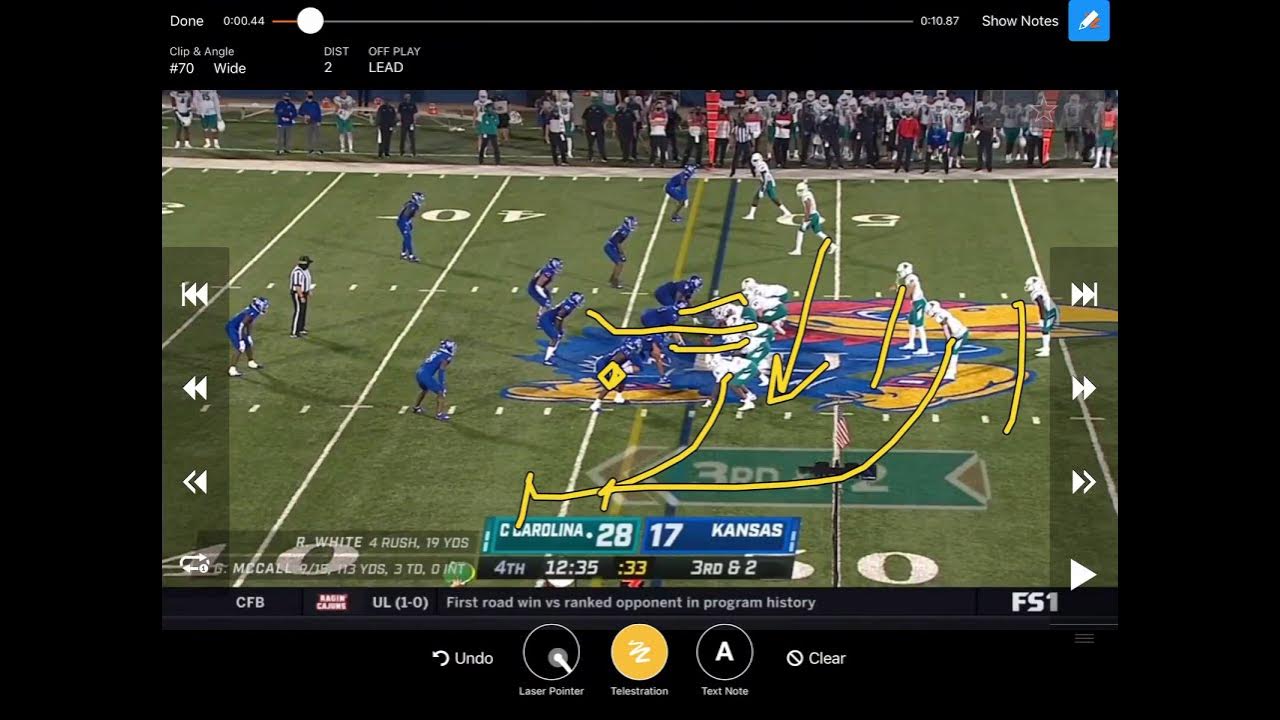This screenshot has height=720, width=1280.
Task: Click the Clip & Angle heading
Action: coord(202,51)
